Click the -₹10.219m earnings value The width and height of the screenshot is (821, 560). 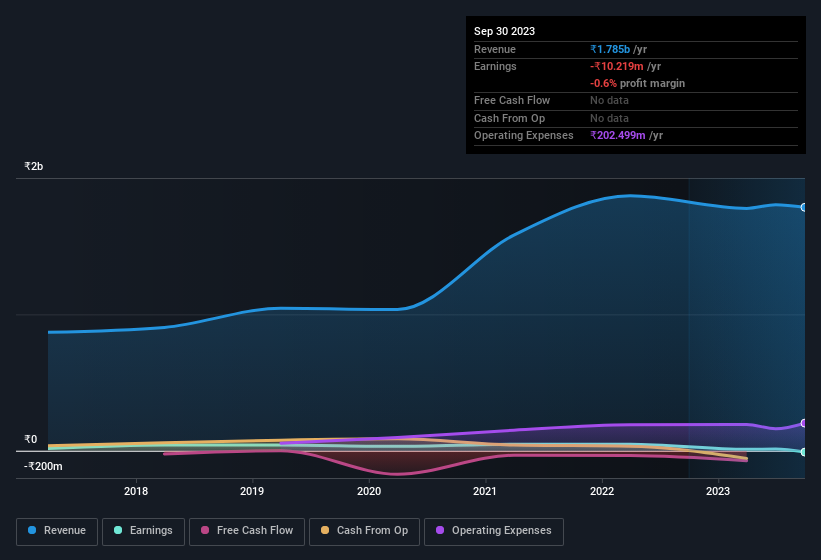coord(617,66)
